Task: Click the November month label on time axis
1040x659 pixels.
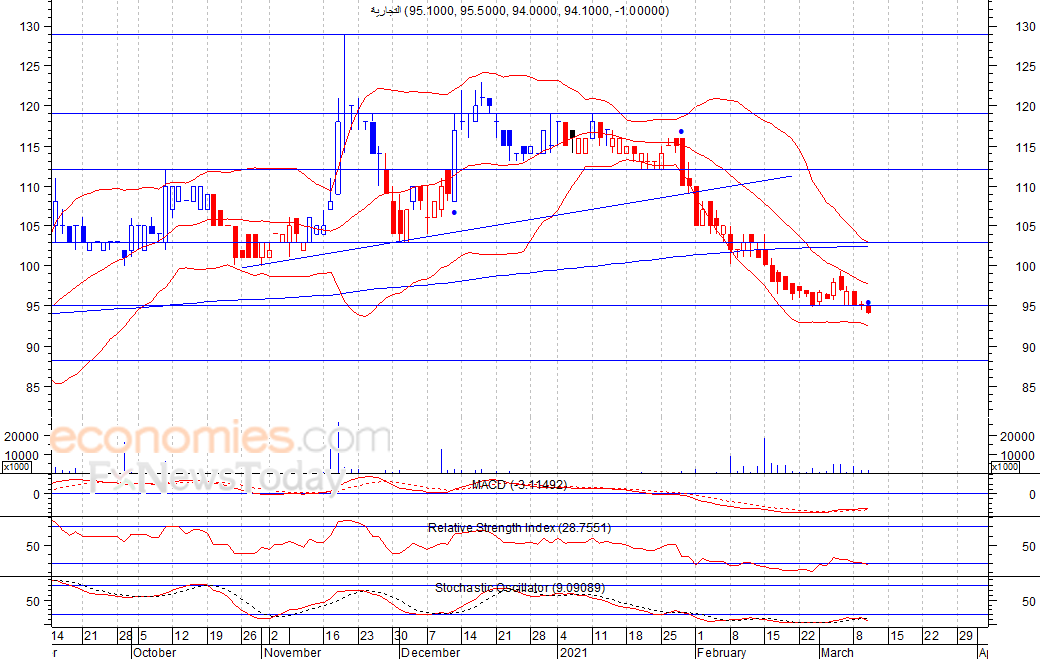Action: (292, 652)
